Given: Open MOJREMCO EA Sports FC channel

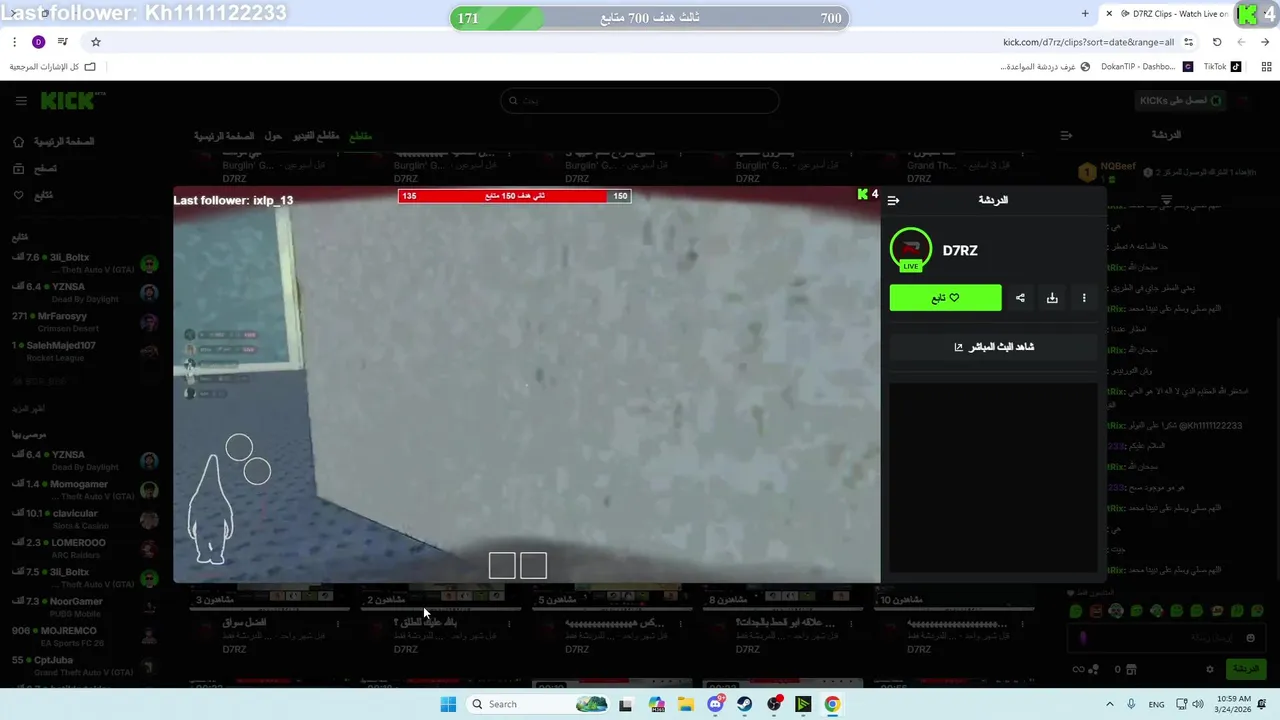Looking at the screenshot, I should (x=85, y=637).
